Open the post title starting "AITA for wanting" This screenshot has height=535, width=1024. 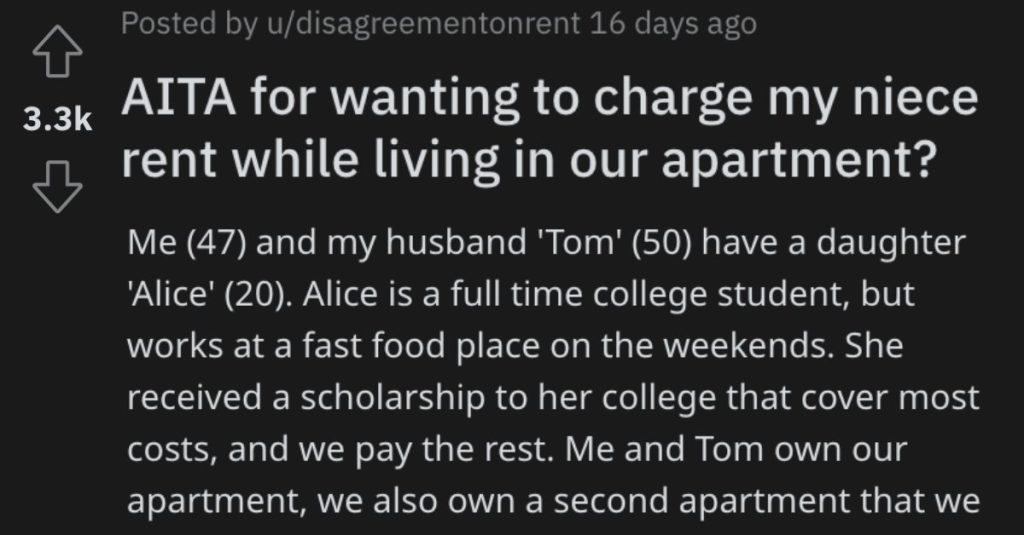(549, 129)
